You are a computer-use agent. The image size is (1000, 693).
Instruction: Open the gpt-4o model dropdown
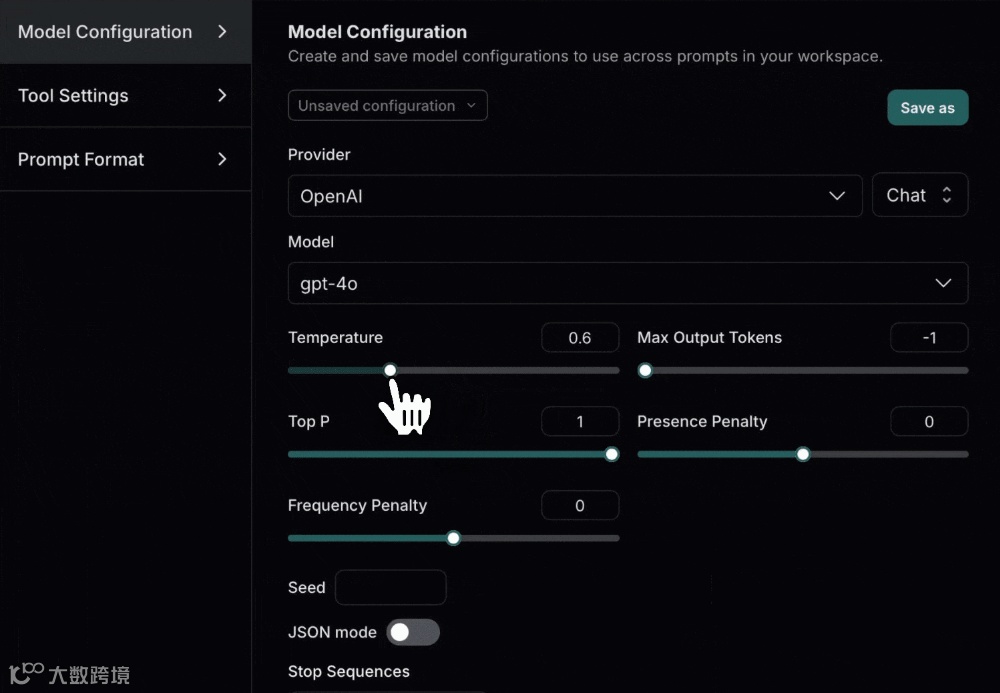tap(627, 283)
